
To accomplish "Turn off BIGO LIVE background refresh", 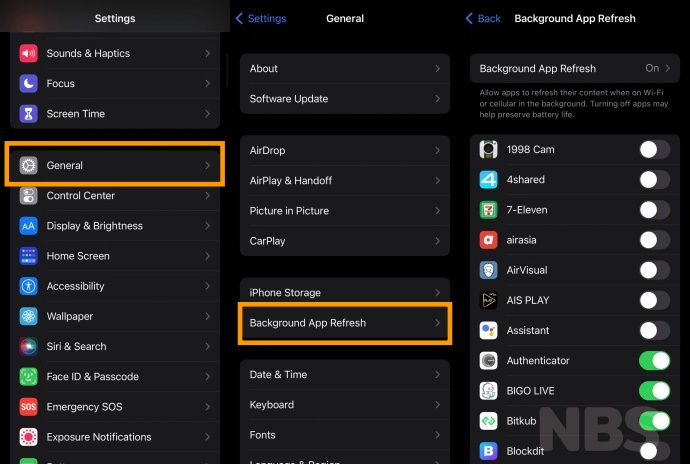I will coord(655,390).
